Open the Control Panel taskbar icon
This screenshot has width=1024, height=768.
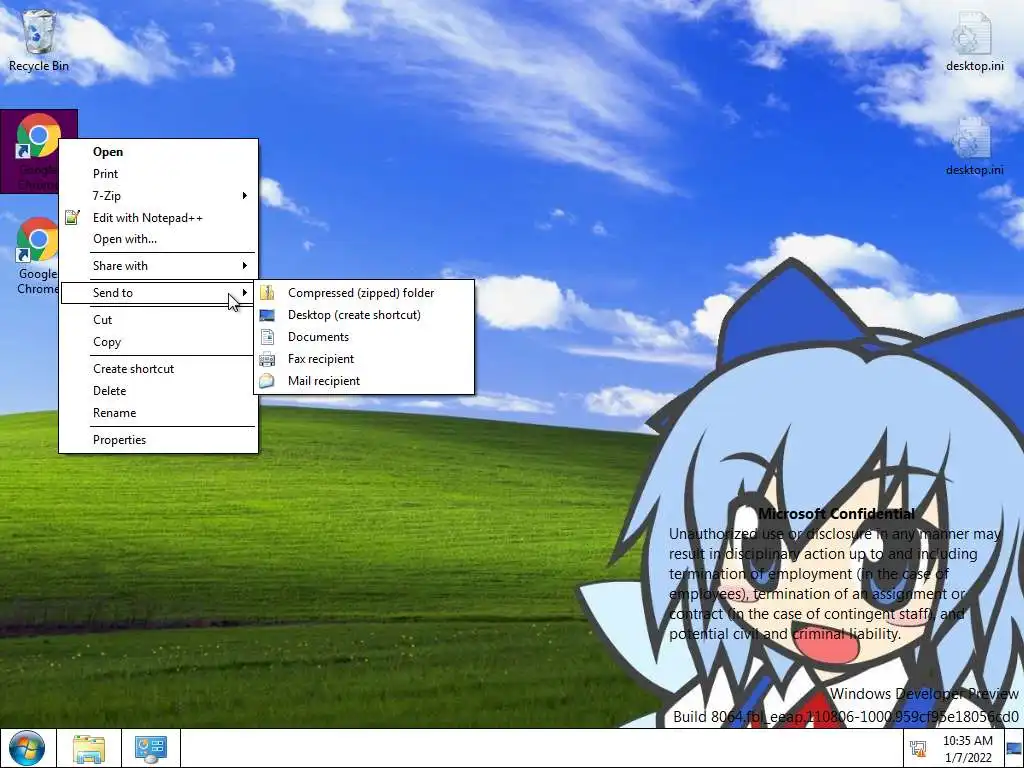[151, 749]
